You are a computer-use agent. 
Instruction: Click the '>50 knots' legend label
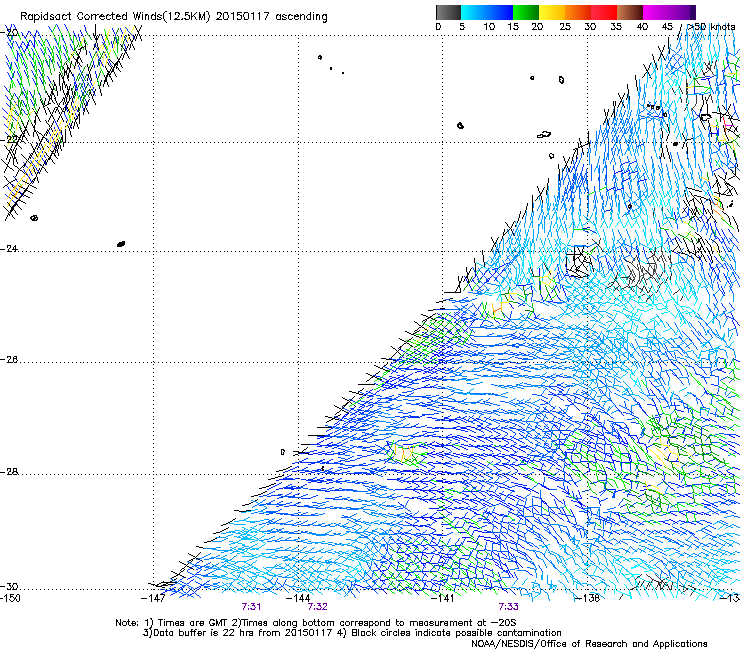pos(711,27)
